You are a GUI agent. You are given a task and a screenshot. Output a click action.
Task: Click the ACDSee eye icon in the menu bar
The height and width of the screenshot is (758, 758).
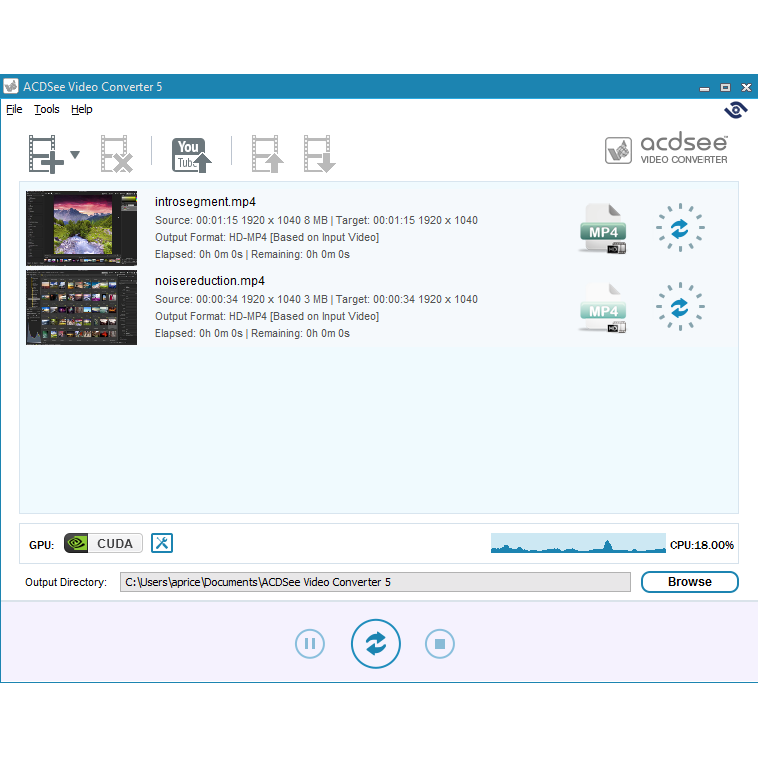coord(736,110)
